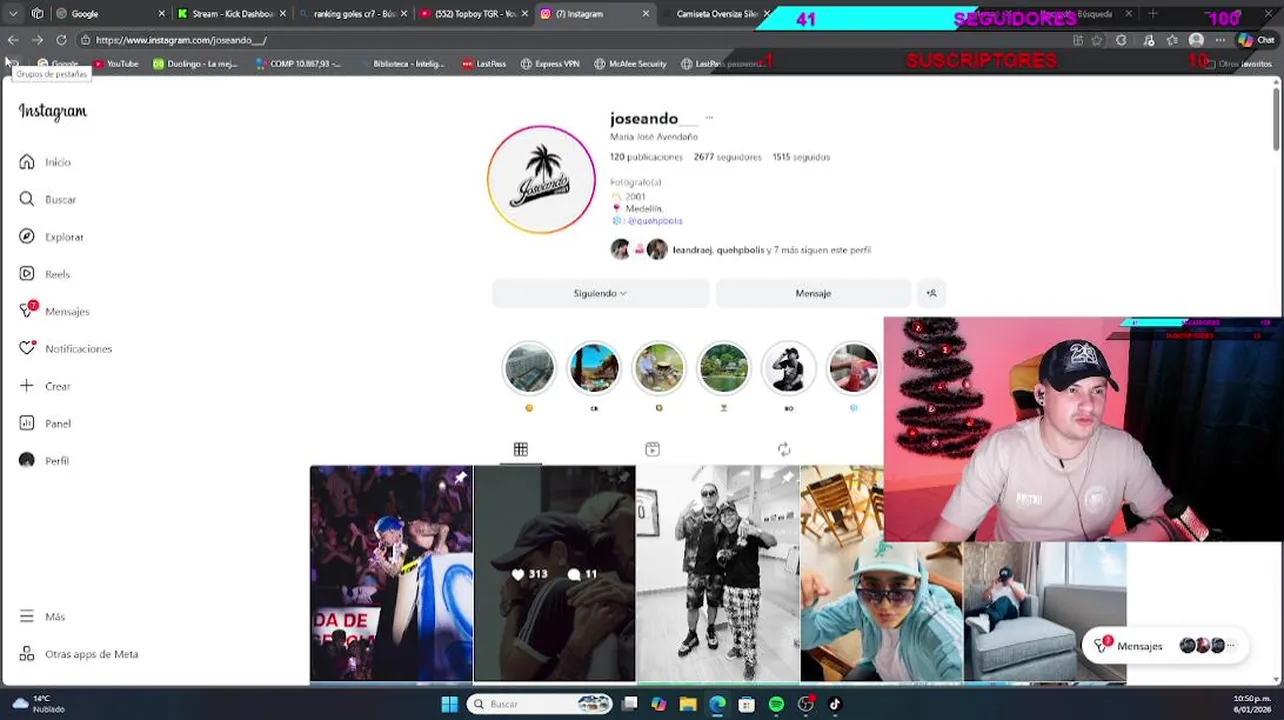Click the address bar with instagram URL
This screenshot has width=1284, height=720.
tap(570, 40)
